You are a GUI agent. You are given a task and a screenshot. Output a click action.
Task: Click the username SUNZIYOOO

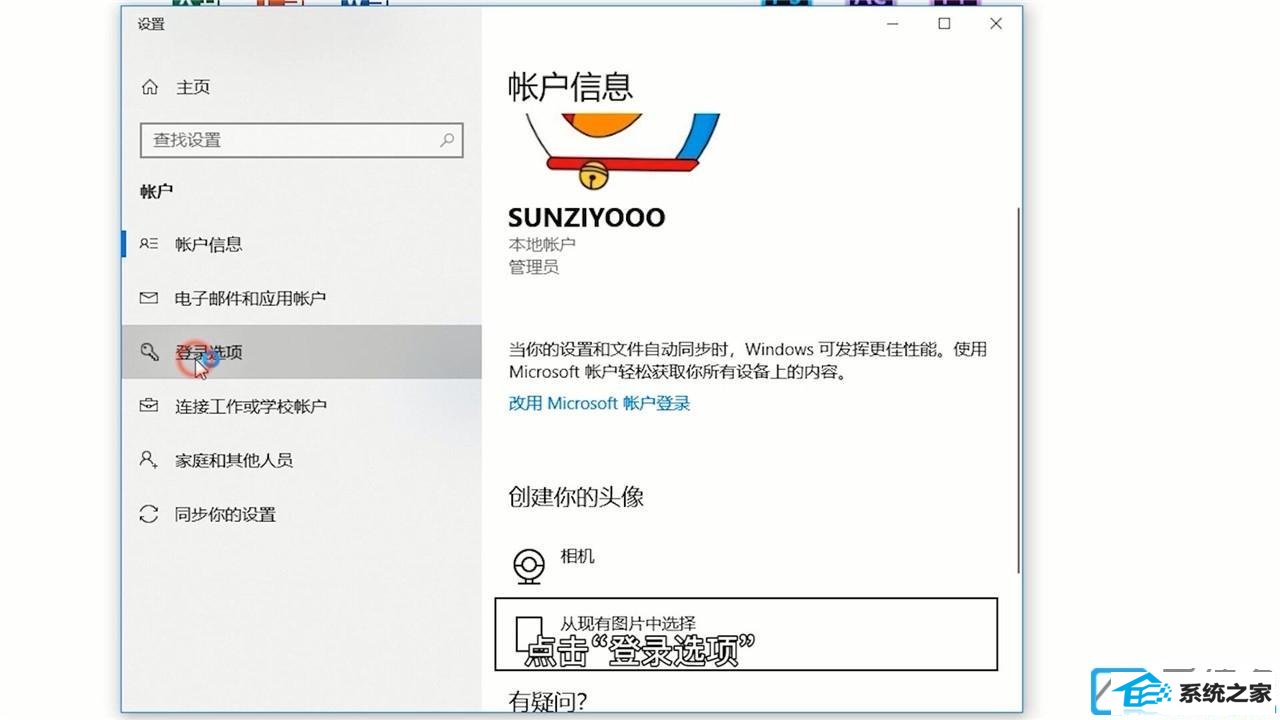pos(587,217)
